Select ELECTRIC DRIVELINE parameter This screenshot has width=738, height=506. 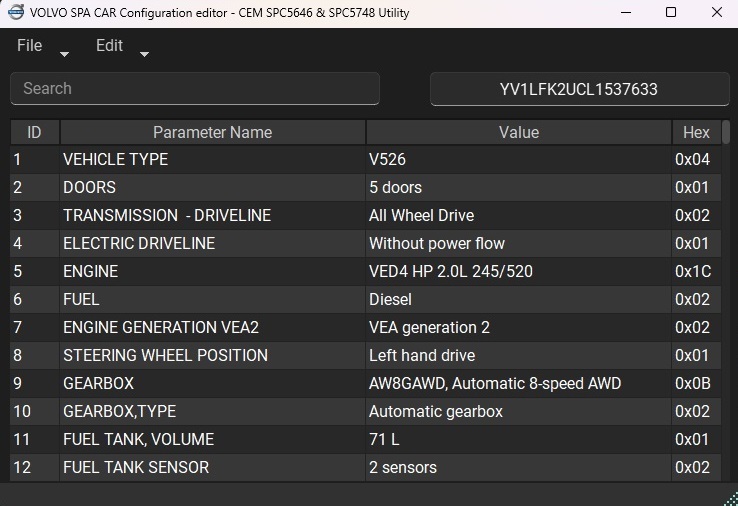139,243
